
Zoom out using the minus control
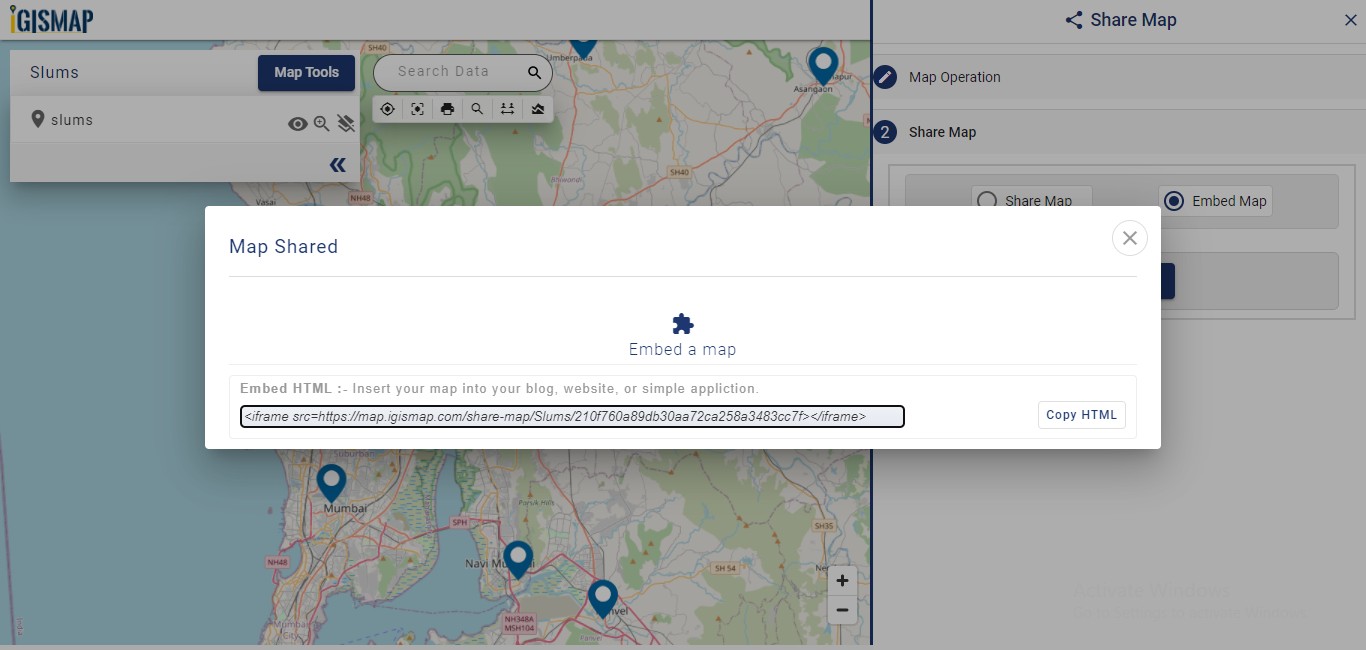tap(841, 610)
